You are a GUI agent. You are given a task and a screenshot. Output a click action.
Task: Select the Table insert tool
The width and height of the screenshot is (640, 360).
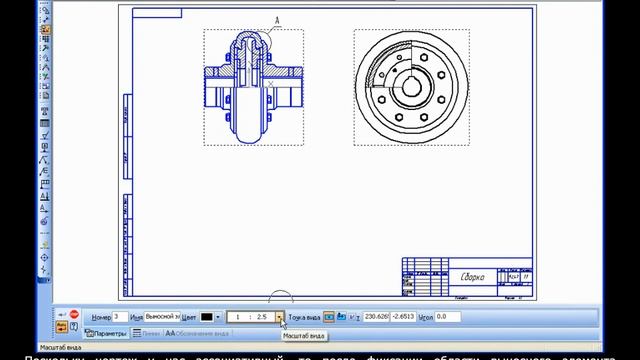45,123
